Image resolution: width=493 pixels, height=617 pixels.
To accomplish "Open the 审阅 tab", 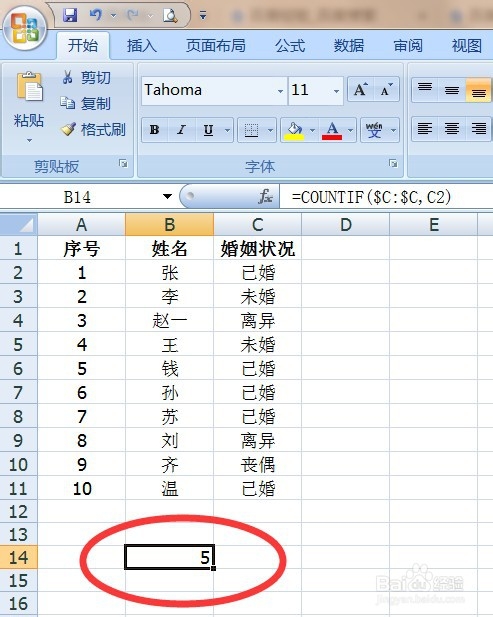I will click(408, 45).
